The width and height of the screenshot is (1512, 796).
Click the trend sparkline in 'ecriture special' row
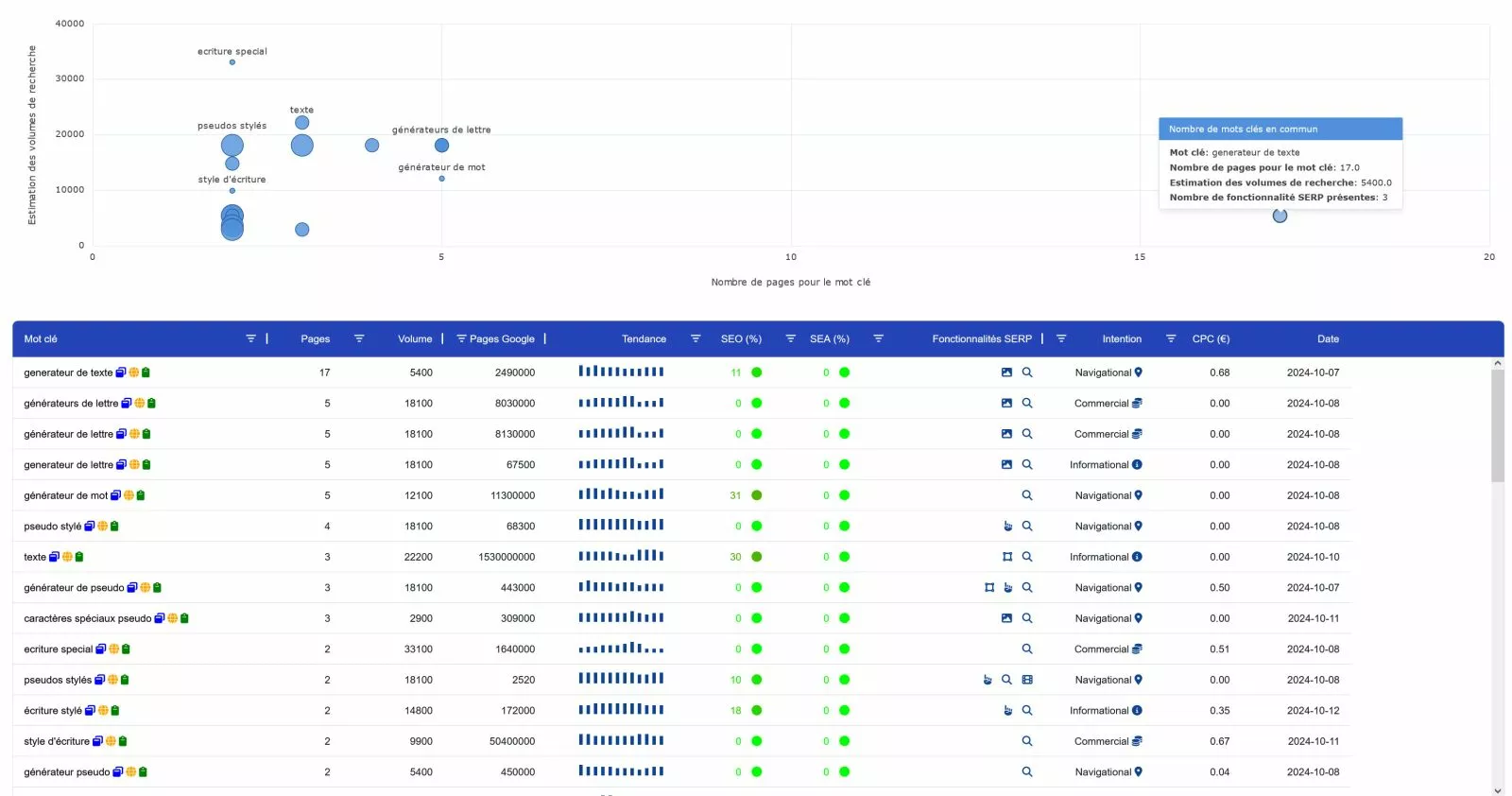(621, 649)
